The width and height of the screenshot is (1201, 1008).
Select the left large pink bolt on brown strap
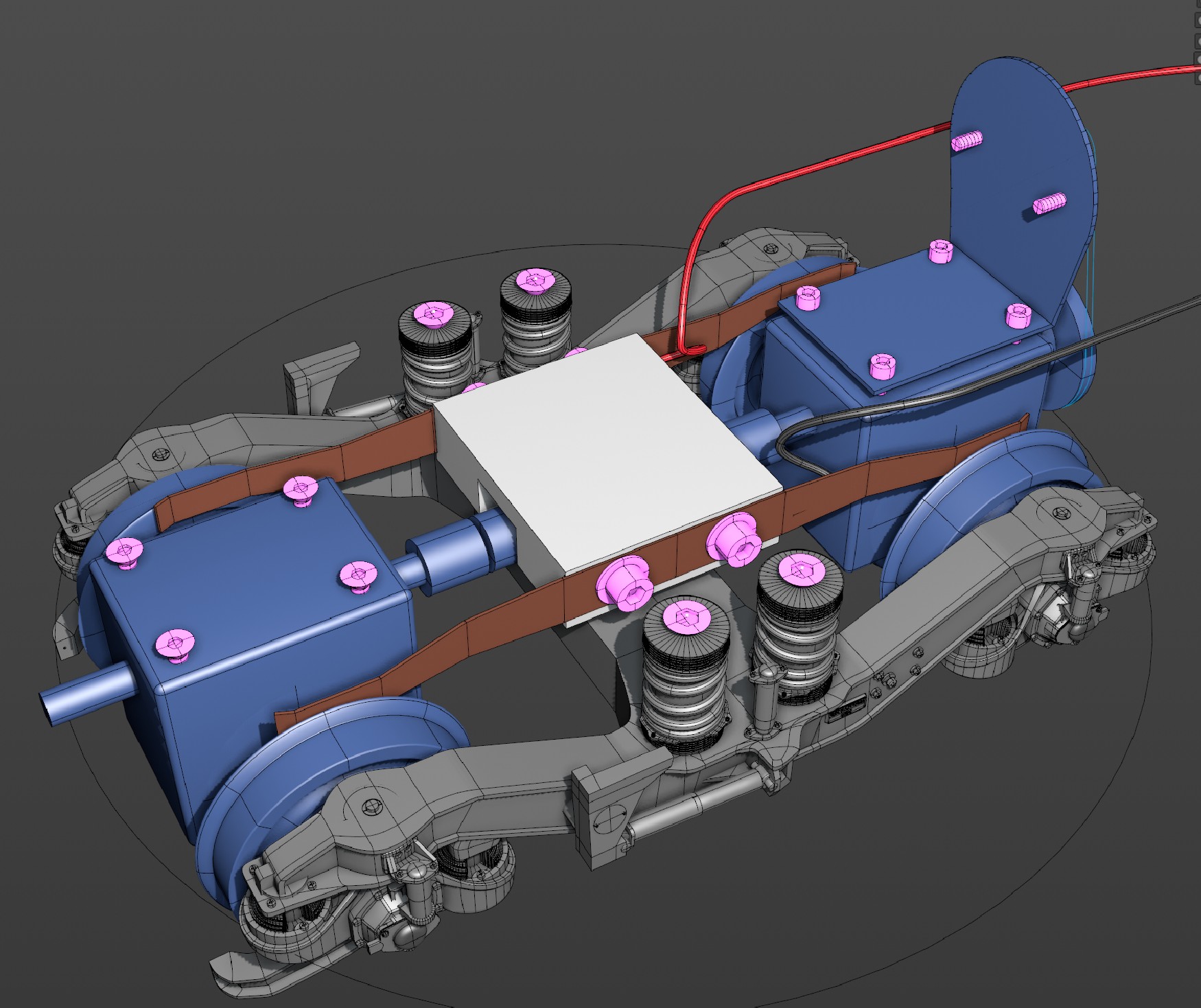pyautogui.click(x=625, y=583)
